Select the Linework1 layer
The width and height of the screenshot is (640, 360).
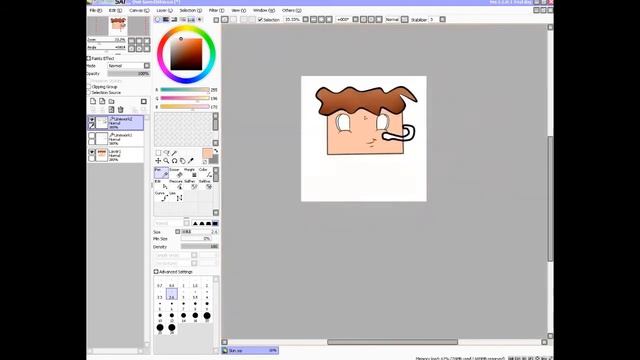pyautogui.click(x=116, y=139)
